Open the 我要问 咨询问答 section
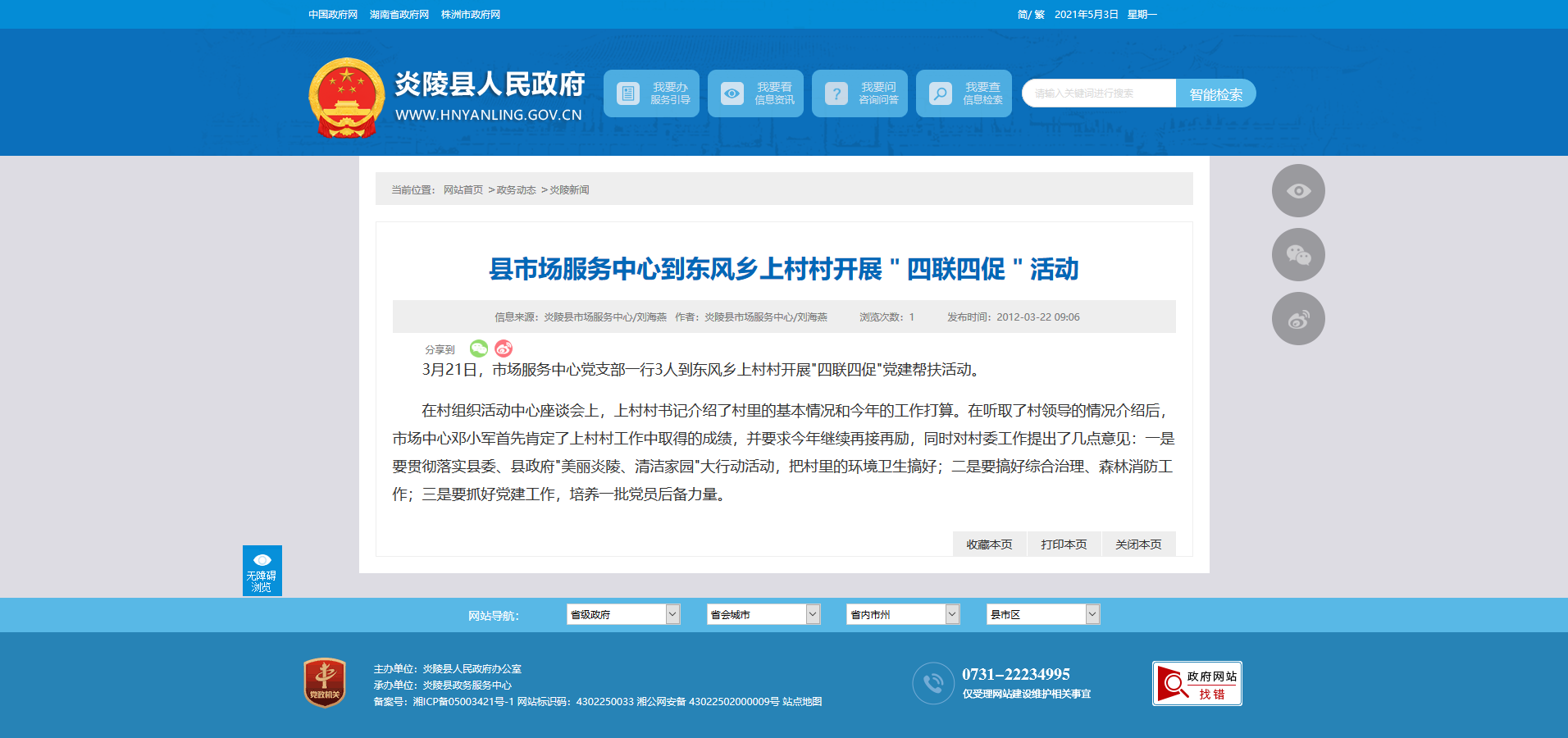 tap(859, 93)
